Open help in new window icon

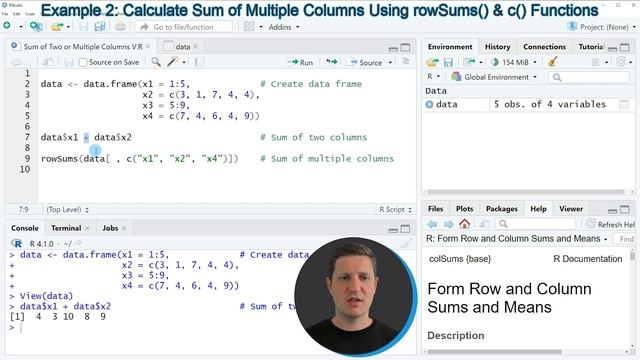point(484,224)
